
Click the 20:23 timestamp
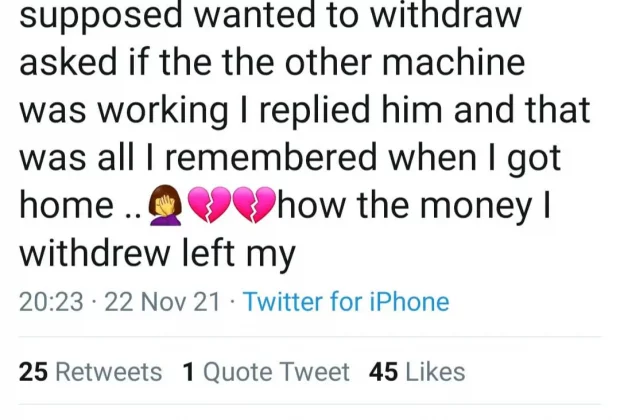pyautogui.click(x=50, y=301)
